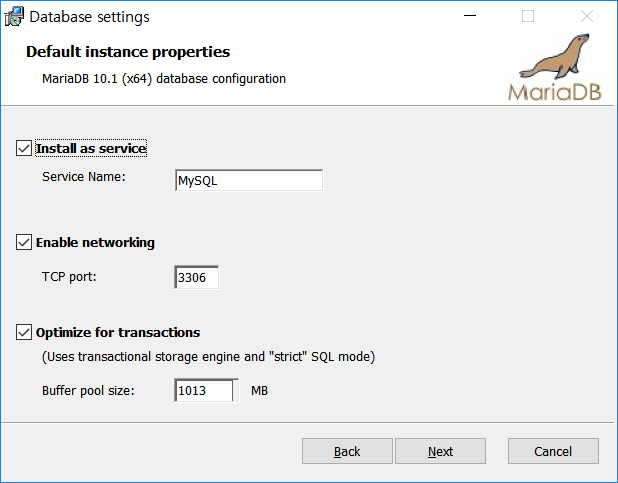Click the Service Name field containing MySQL
Viewport: 618px width, 483px height.
coord(249,181)
